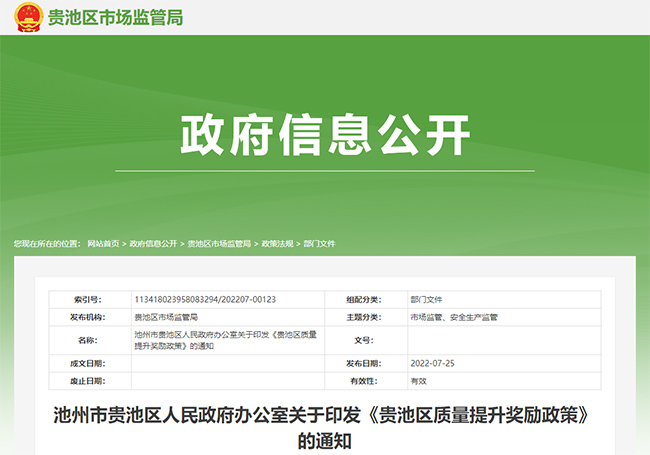Click the date value 2022-07-25
Screen dimensions: 650x455
[x=432, y=363]
